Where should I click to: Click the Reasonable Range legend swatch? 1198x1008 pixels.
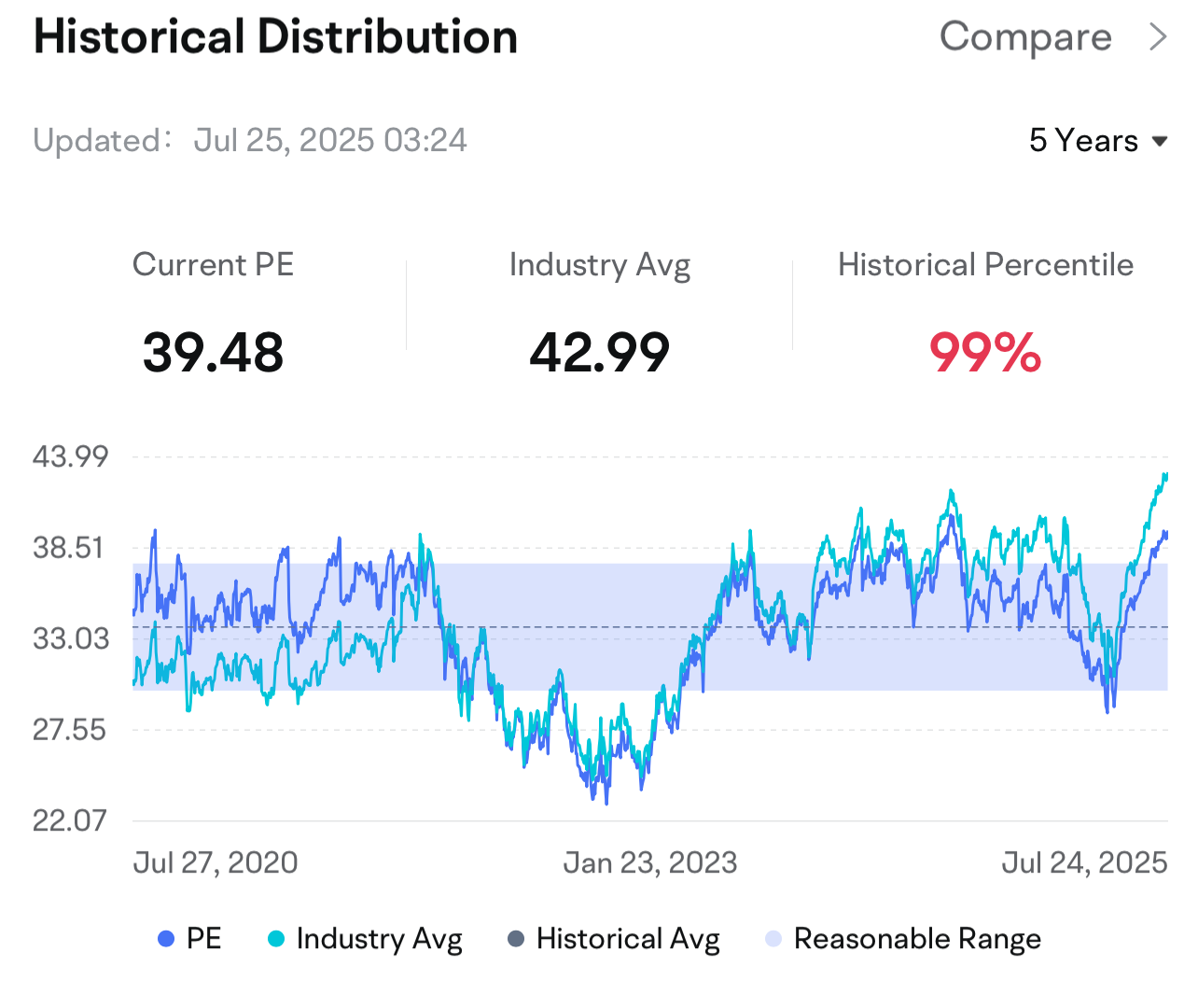[773, 939]
